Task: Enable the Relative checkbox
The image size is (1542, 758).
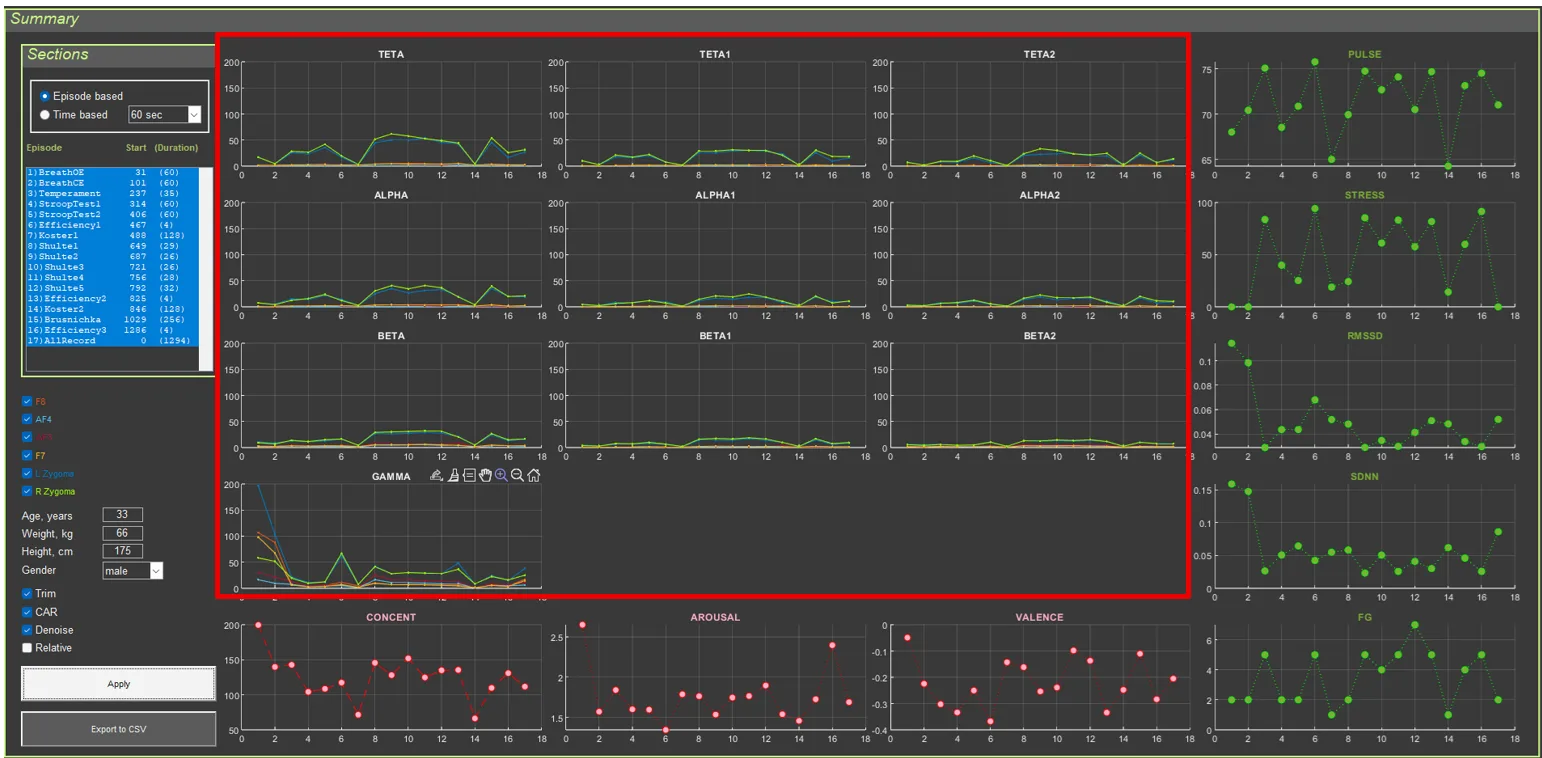Action: click(x=27, y=648)
